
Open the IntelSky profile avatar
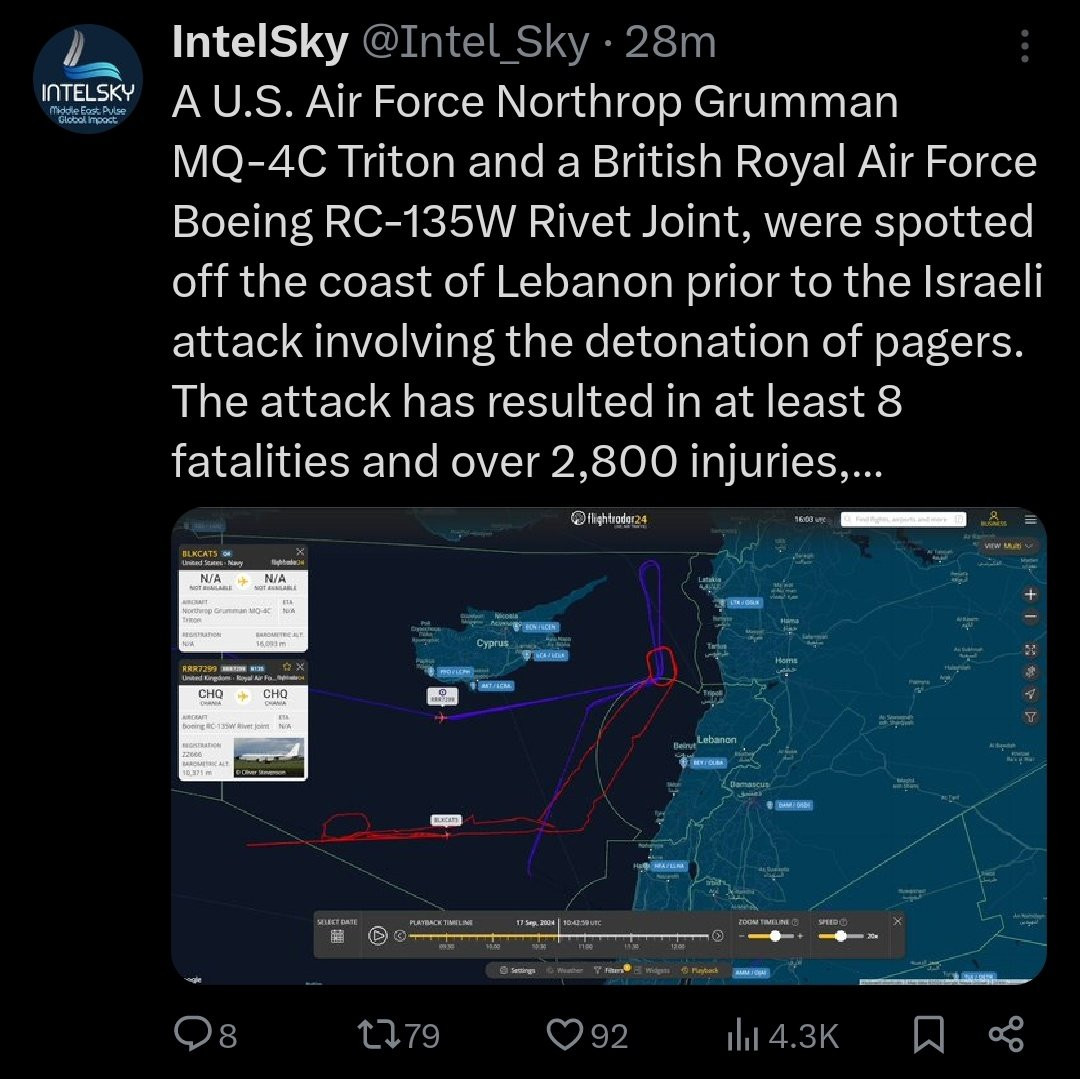click(x=87, y=78)
